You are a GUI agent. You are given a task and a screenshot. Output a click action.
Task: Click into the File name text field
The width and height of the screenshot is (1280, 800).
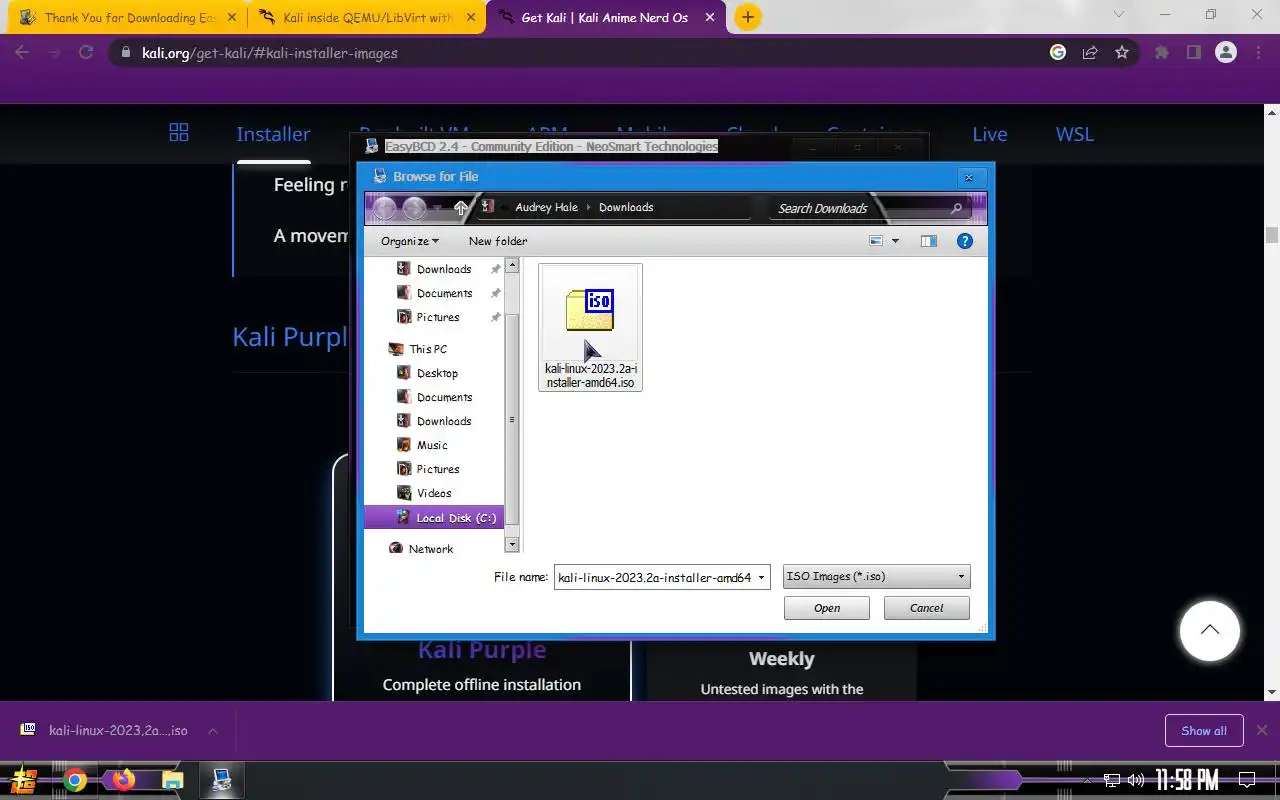pos(654,578)
